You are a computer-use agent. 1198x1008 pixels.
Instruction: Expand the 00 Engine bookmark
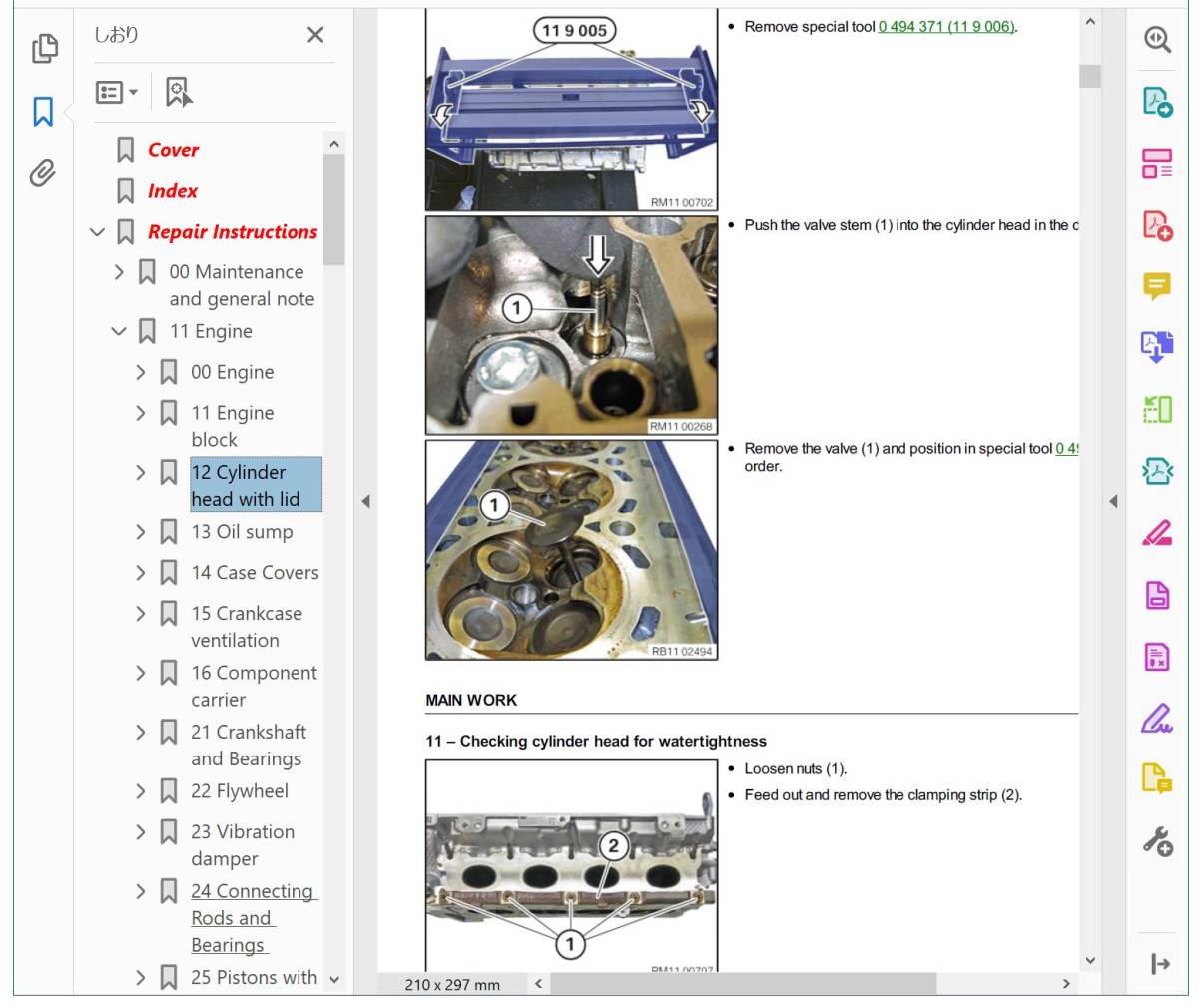click(141, 372)
